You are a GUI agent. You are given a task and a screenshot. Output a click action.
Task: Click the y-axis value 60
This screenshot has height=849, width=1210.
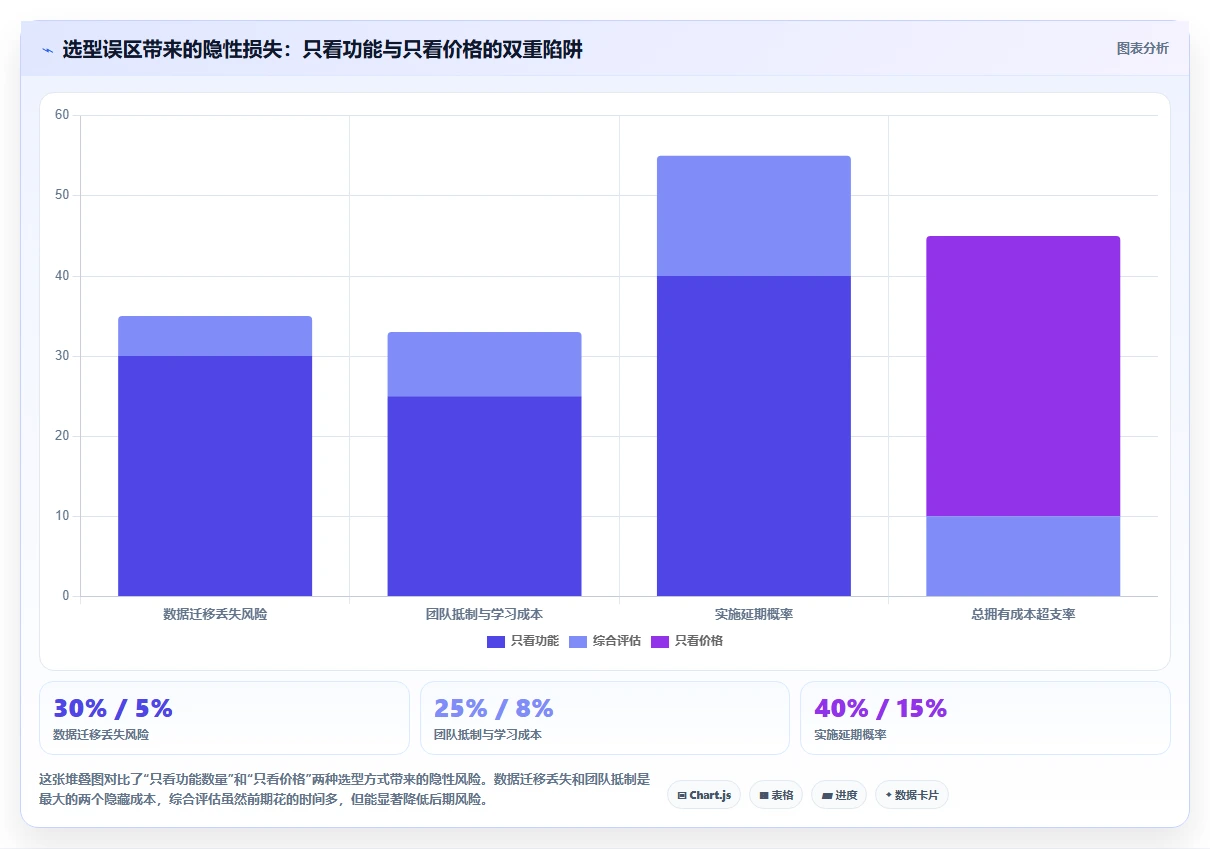pos(62,115)
